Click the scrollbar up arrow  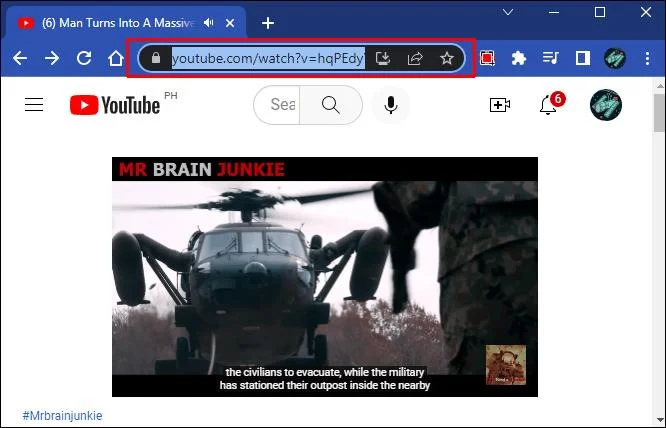click(660, 86)
